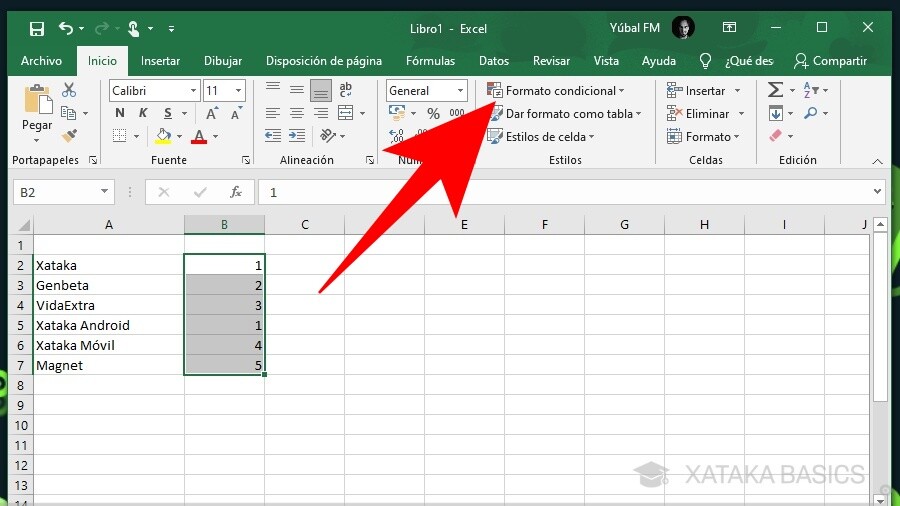
Task: Click the fx insert function icon
Action: (235, 192)
